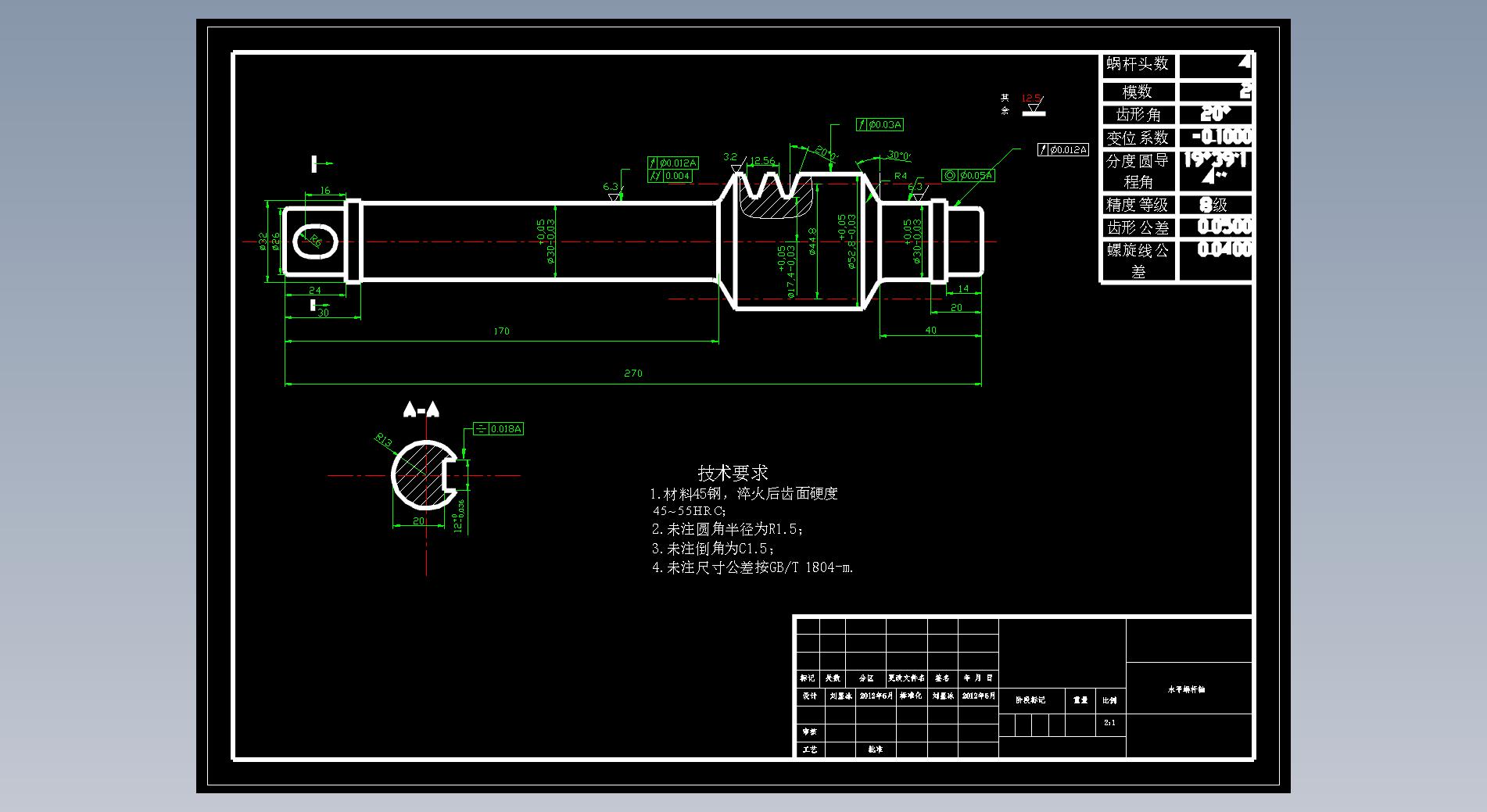
Task: Select the 齿形公差 row label
Action: (1138, 227)
